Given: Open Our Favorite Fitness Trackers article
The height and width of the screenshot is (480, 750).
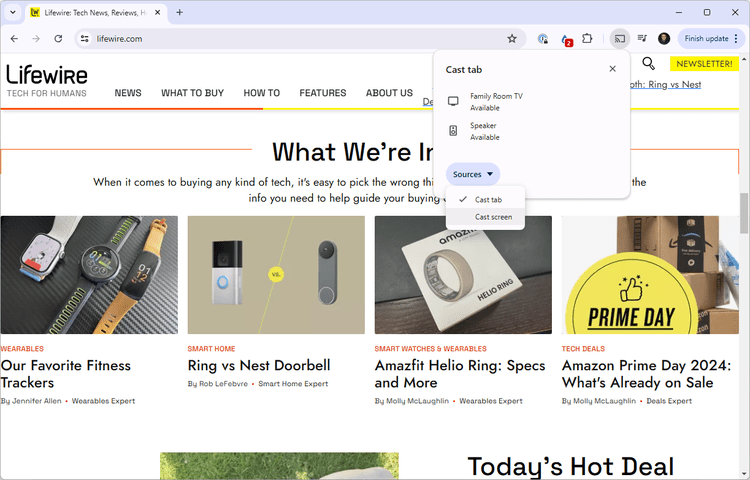Looking at the screenshot, I should click(x=66, y=374).
